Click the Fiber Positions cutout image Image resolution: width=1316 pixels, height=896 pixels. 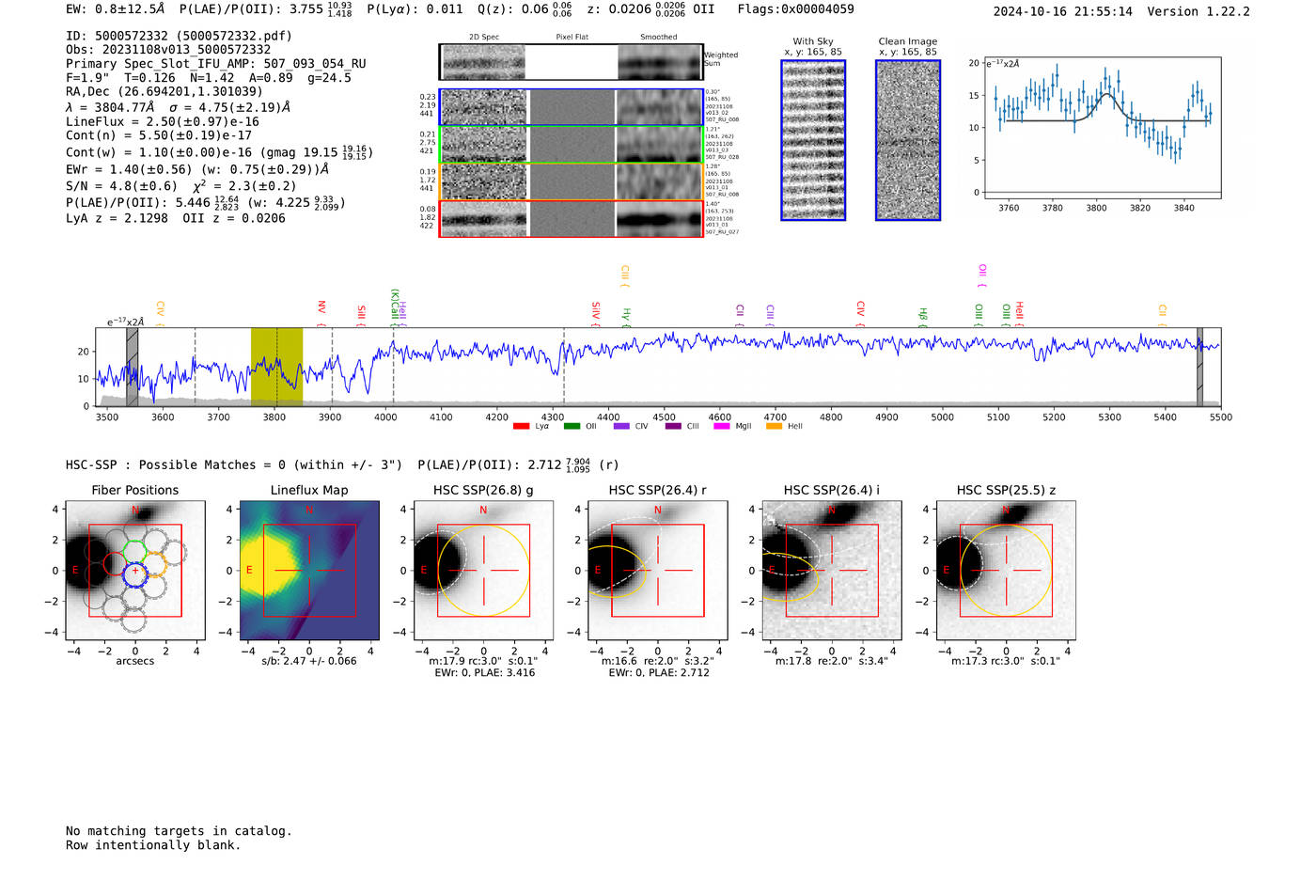pyautogui.click(x=135, y=571)
